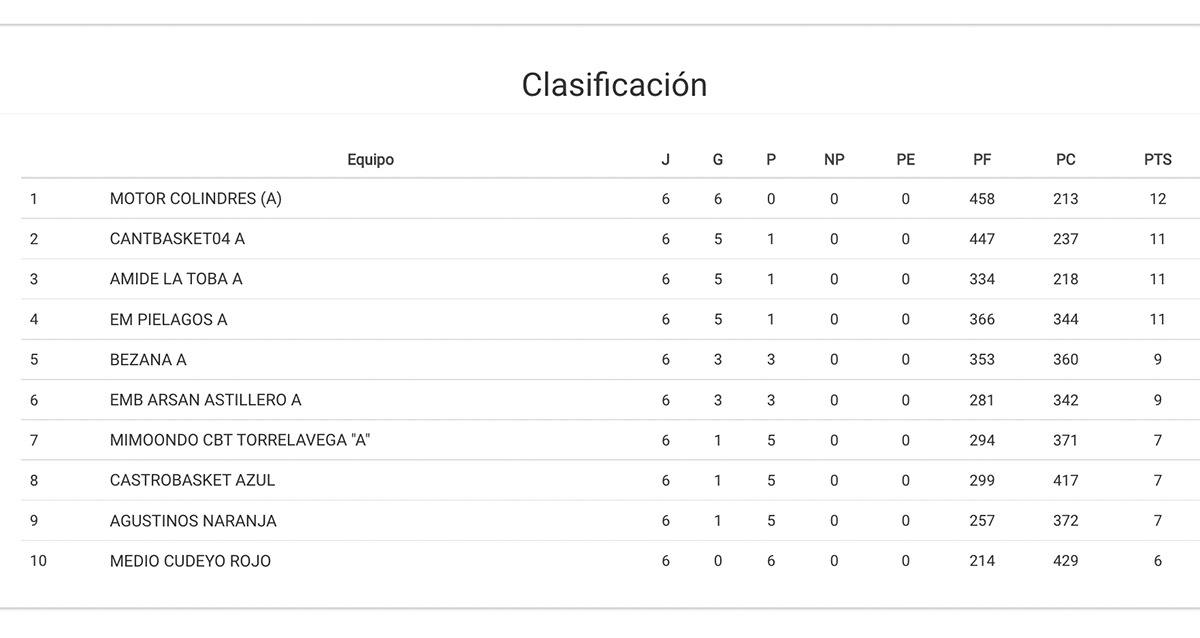
Task: Click the J column header
Action: point(666,160)
